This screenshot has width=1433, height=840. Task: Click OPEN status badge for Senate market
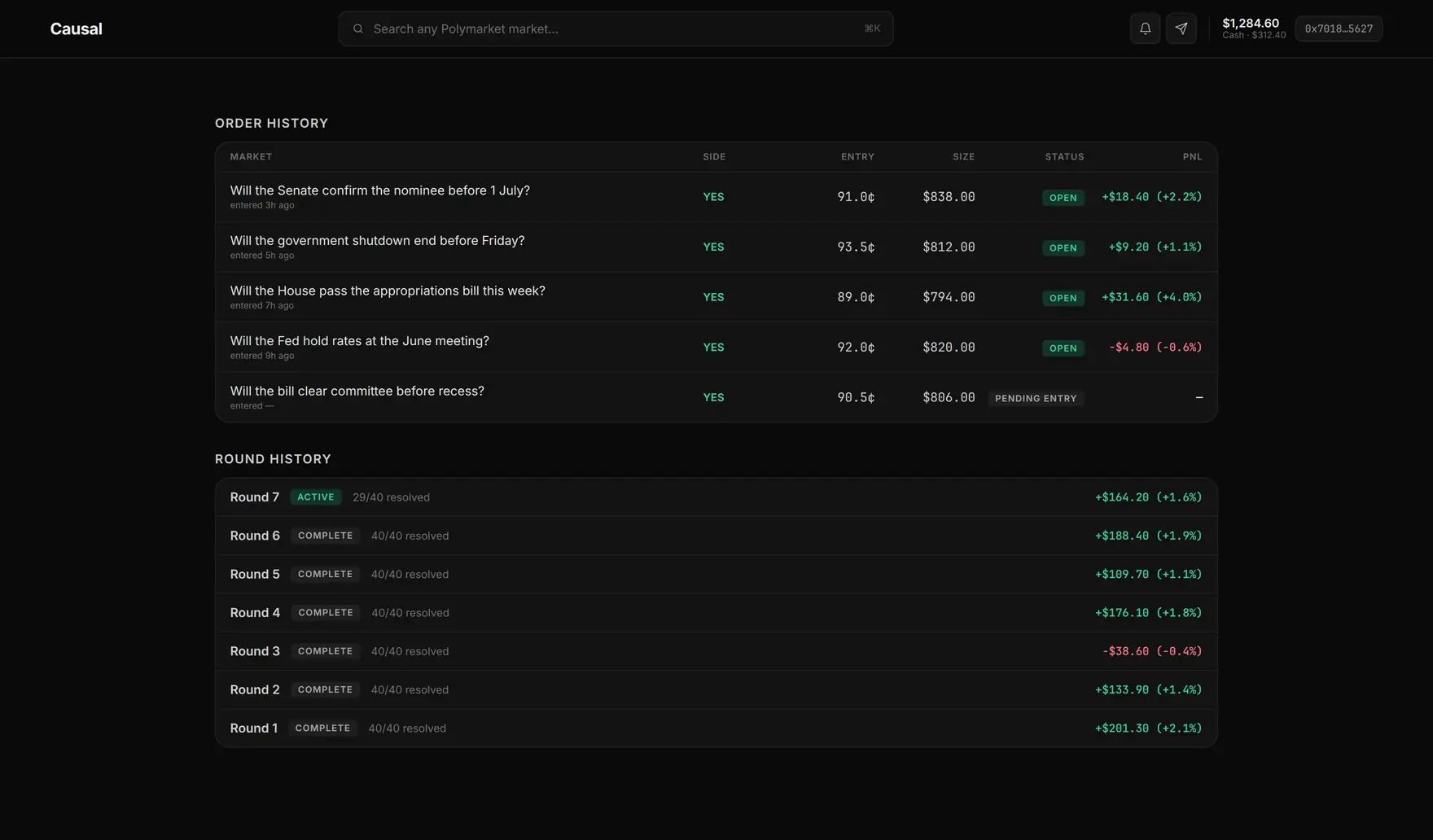click(1063, 198)
